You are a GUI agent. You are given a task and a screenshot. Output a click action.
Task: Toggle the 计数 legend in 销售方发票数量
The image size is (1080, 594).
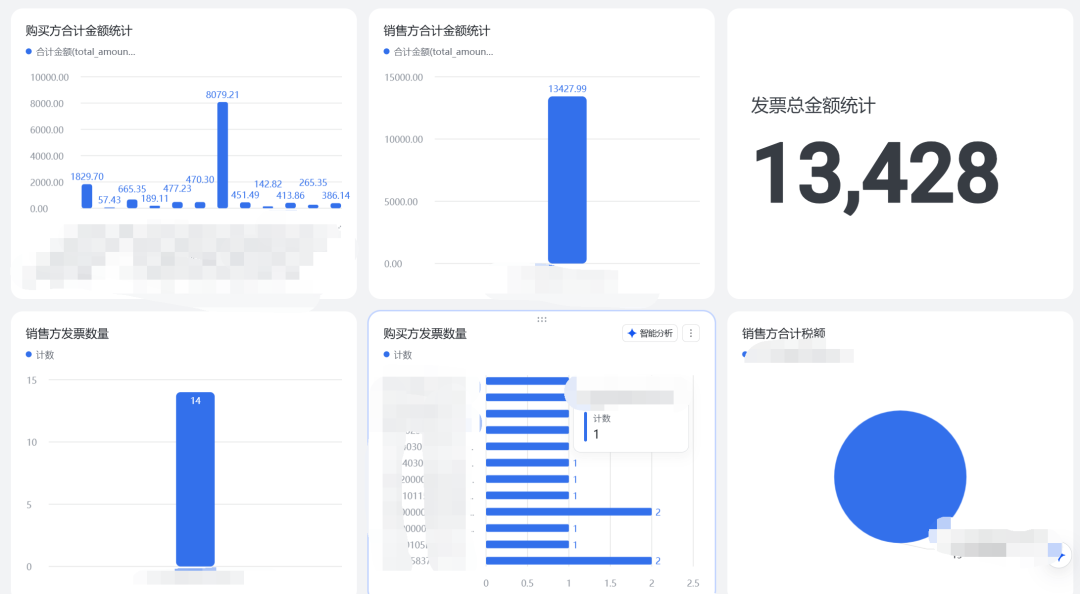(x=40, y=355)
